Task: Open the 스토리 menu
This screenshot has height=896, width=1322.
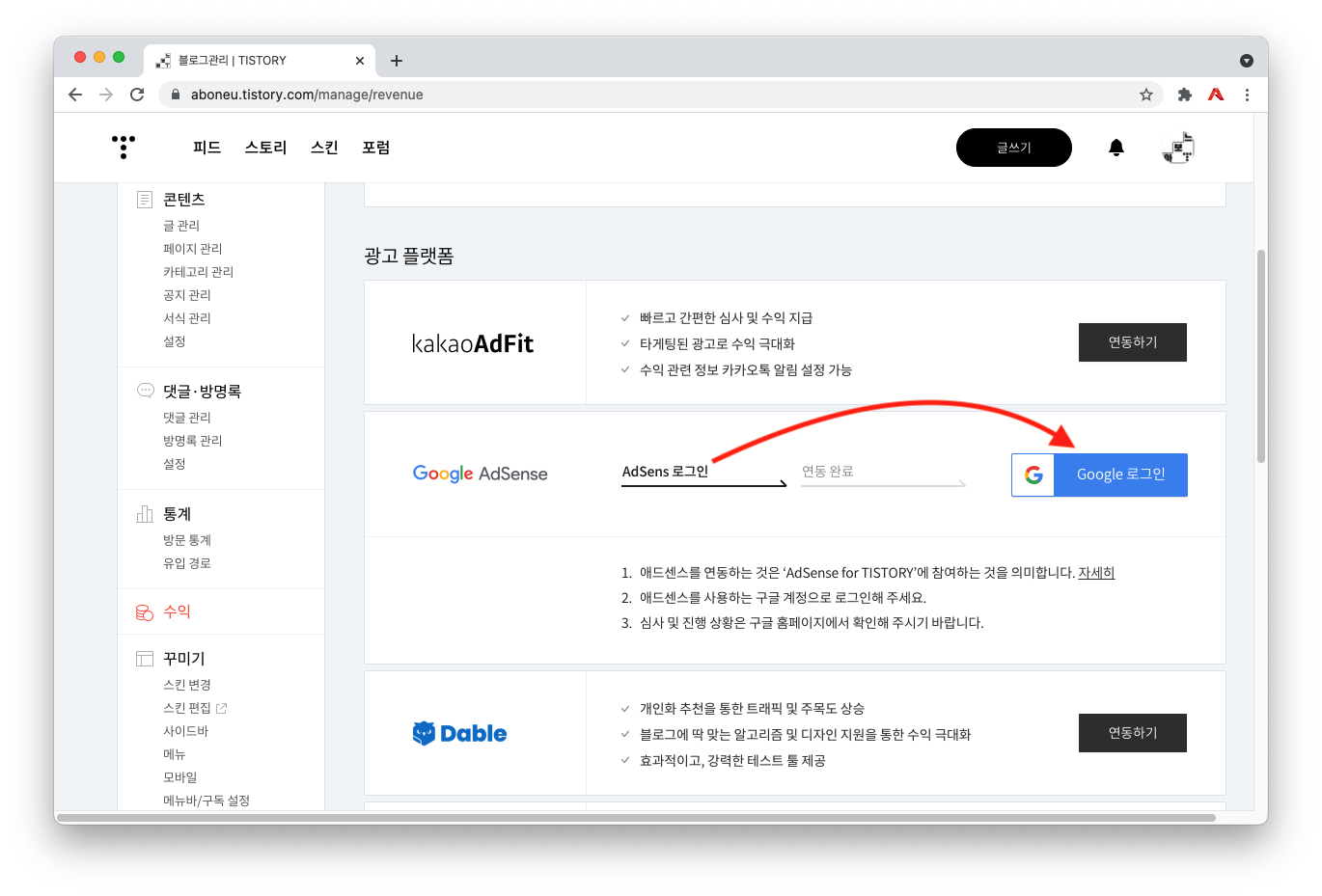Action: (265, 148)
